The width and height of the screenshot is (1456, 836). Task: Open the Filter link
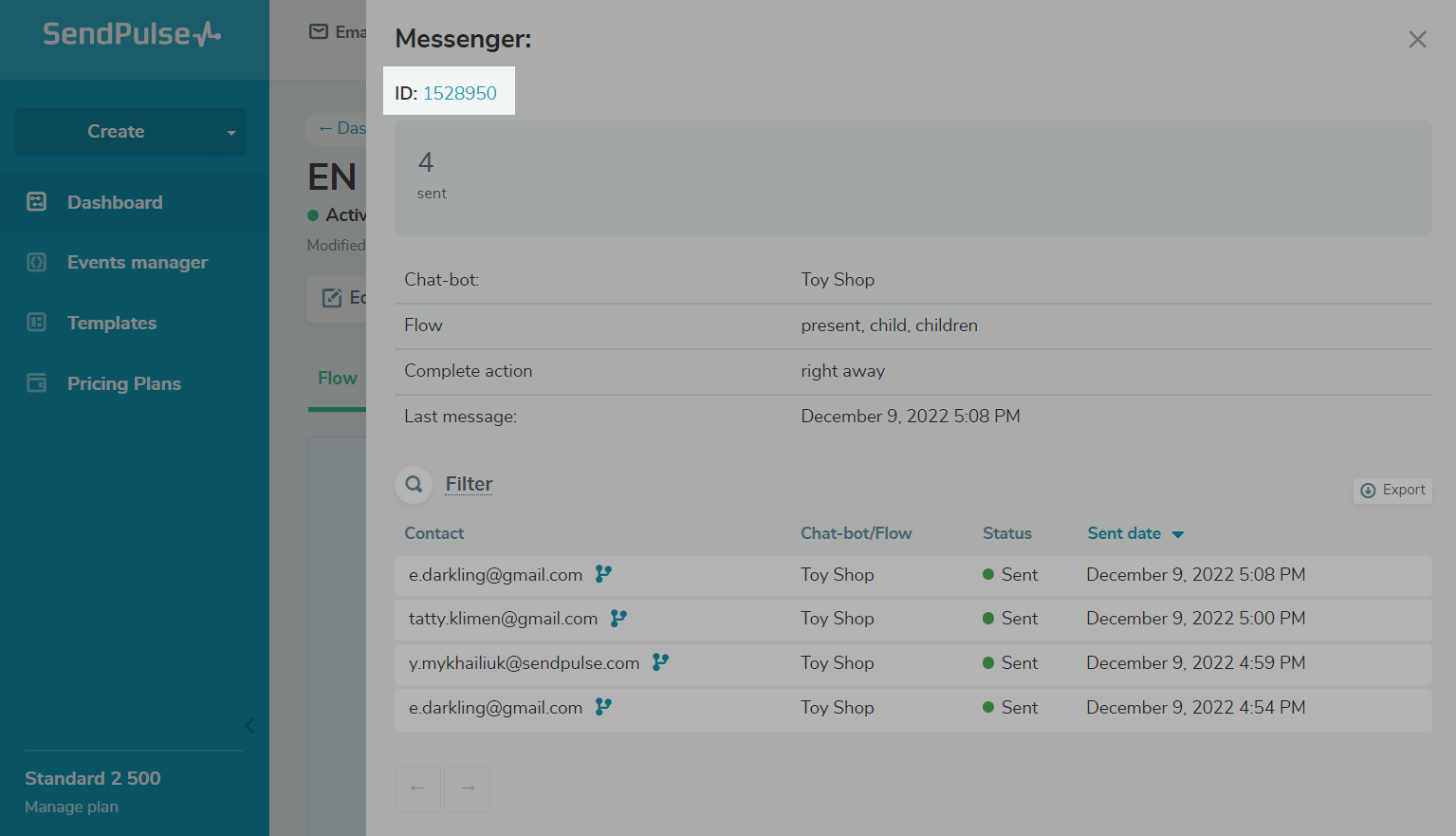469,484
